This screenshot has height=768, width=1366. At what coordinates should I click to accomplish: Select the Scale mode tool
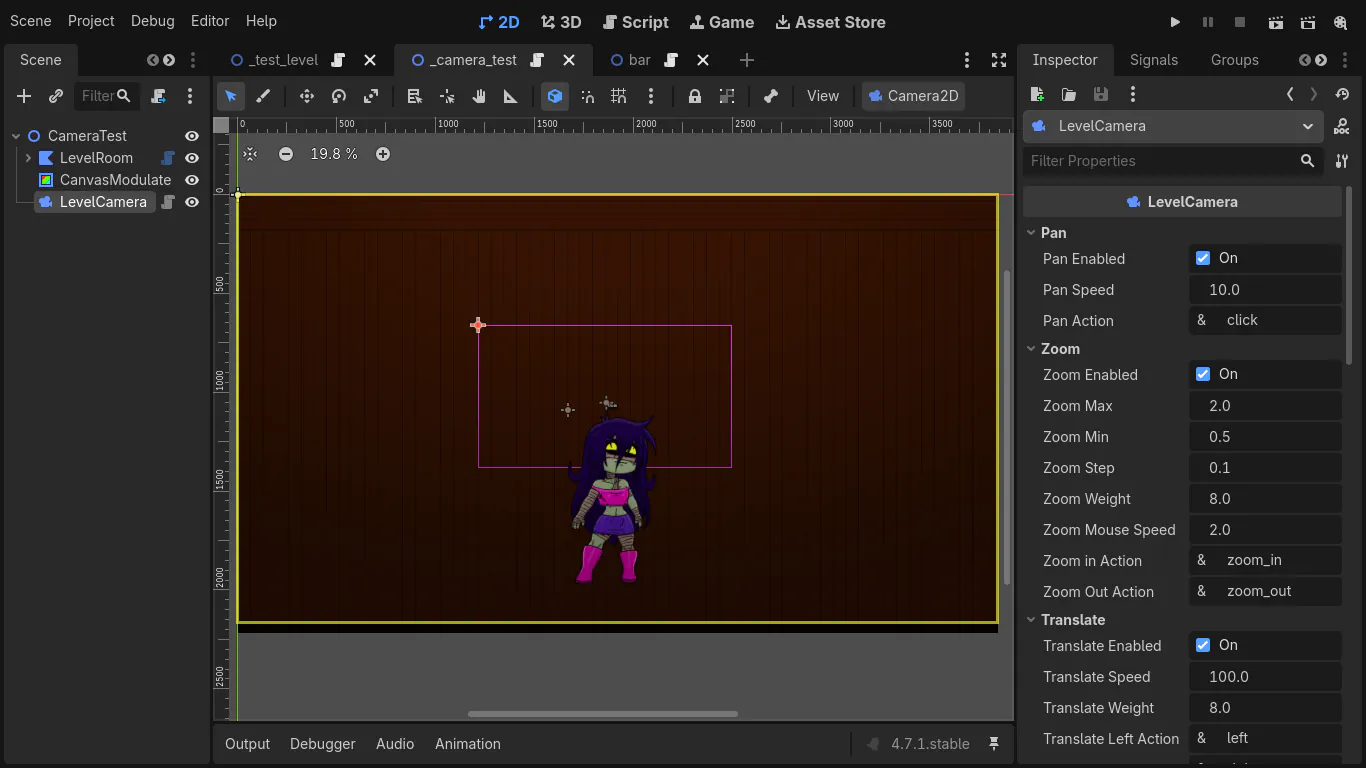coord(371,96)
